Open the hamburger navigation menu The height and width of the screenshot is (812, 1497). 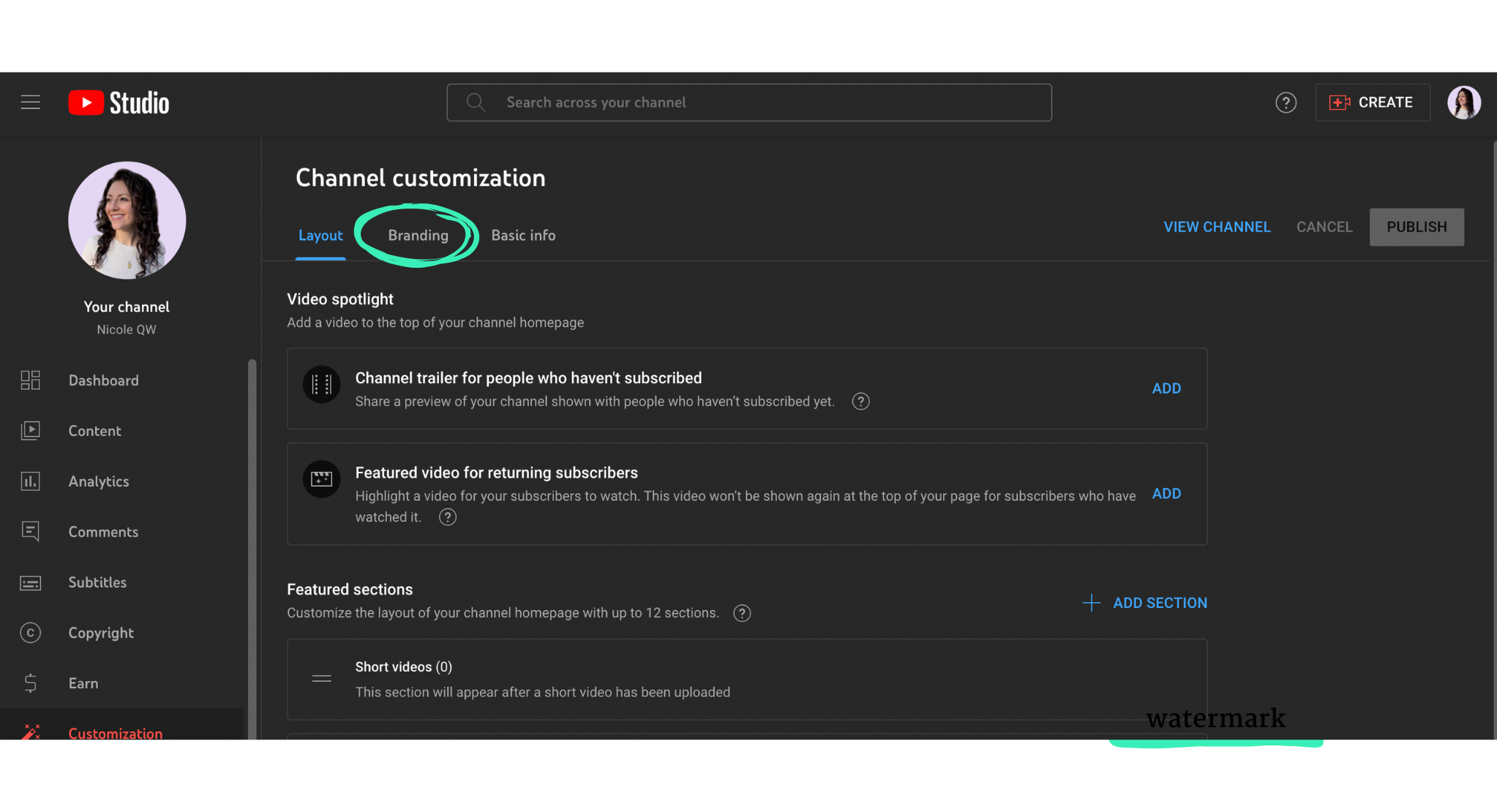(31, 102)
